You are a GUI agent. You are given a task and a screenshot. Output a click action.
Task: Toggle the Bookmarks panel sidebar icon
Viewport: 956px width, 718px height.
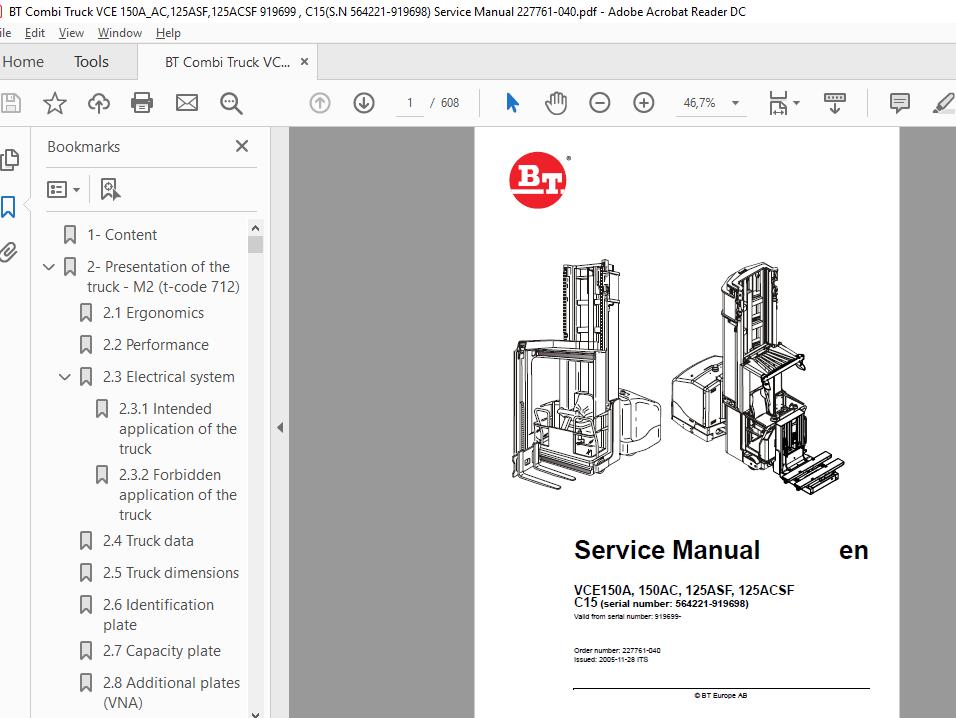(9, 207)
